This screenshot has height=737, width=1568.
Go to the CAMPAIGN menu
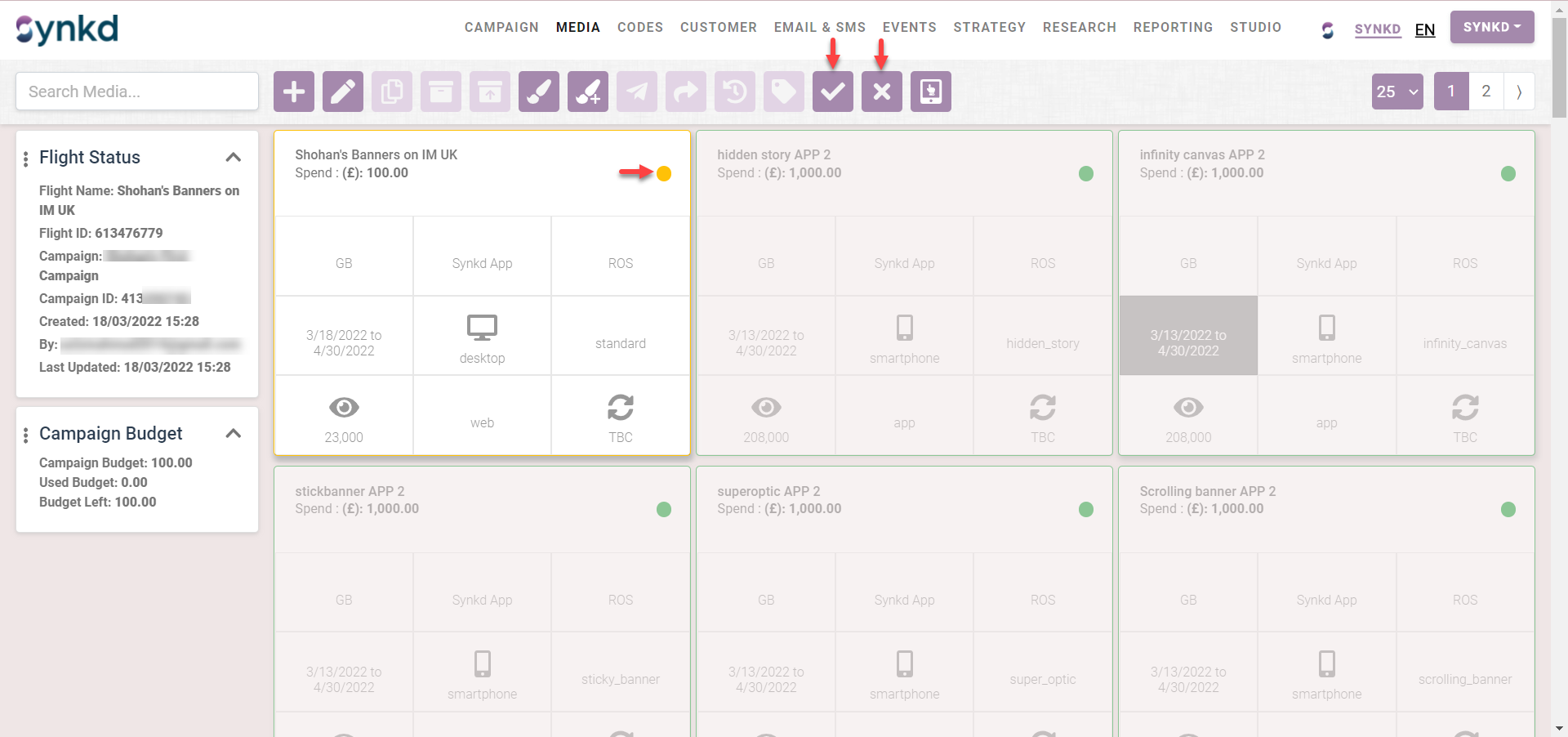tap(501, 28)
